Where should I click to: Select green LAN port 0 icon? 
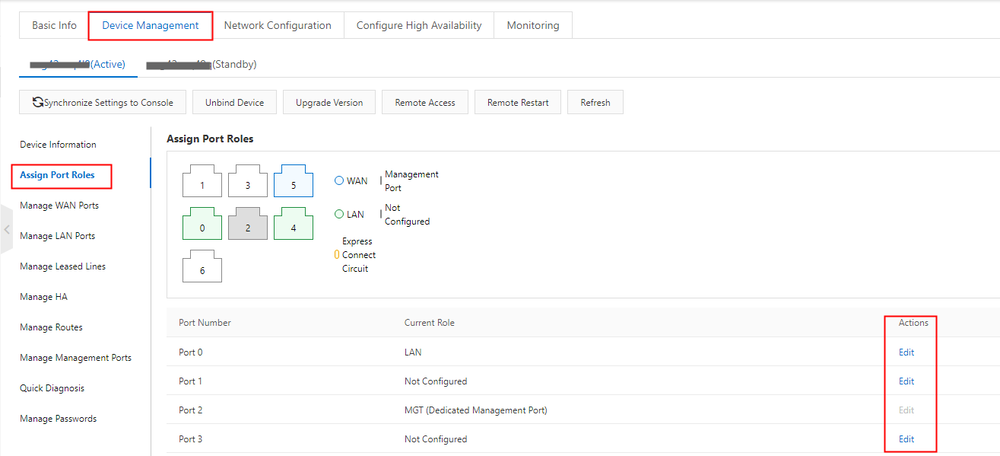coord(202,225)
